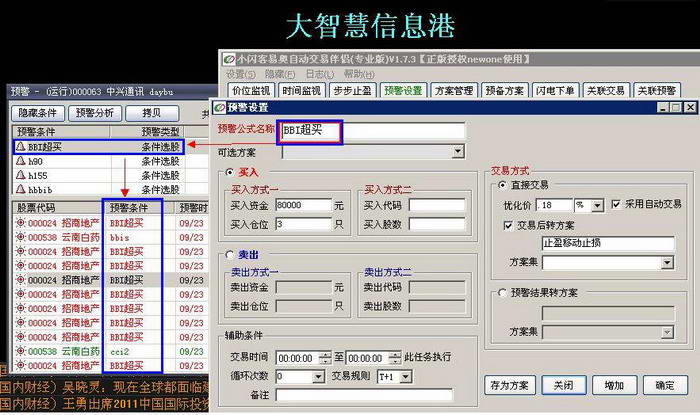The image size is (700, 415).
Task: Select the 买入 radio button
Action: pos(230,173)
